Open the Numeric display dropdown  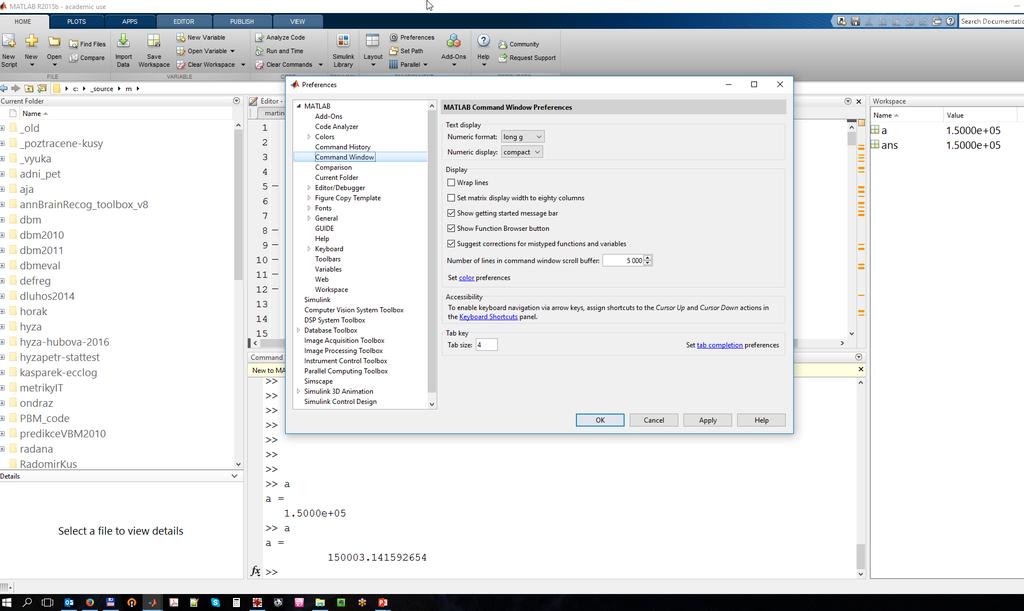[x=522, y=151]
